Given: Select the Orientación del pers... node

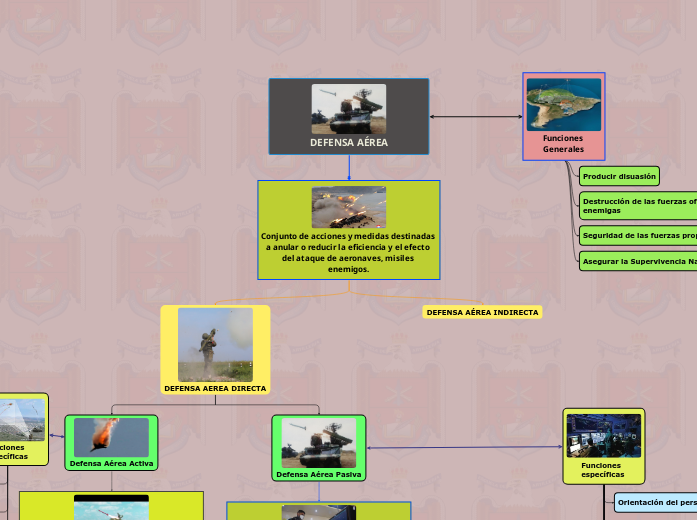Looking at the screenshot, I should 656,502.
